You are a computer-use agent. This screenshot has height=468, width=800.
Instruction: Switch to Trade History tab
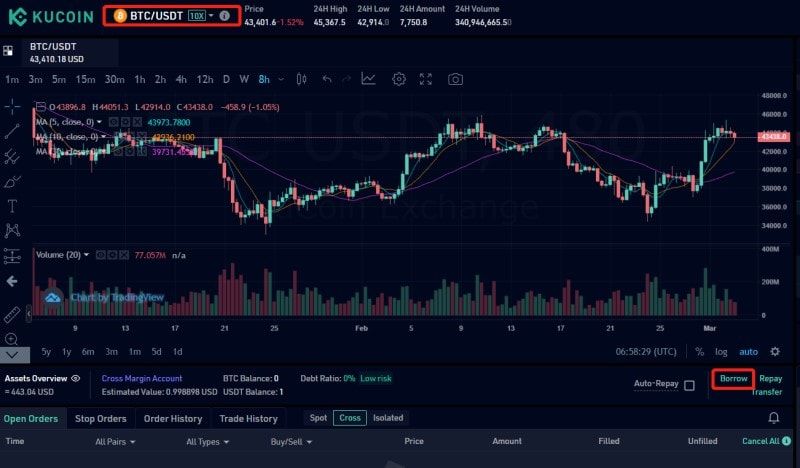click(248, 418)
